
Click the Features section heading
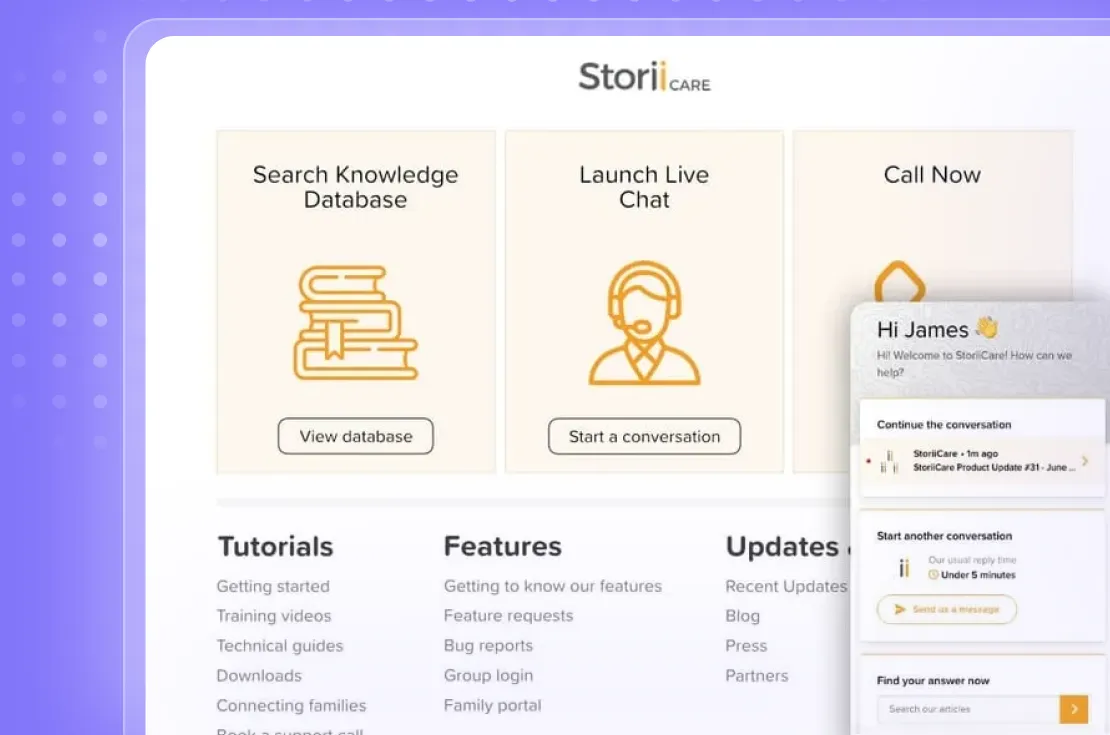[x=503, y=547]
